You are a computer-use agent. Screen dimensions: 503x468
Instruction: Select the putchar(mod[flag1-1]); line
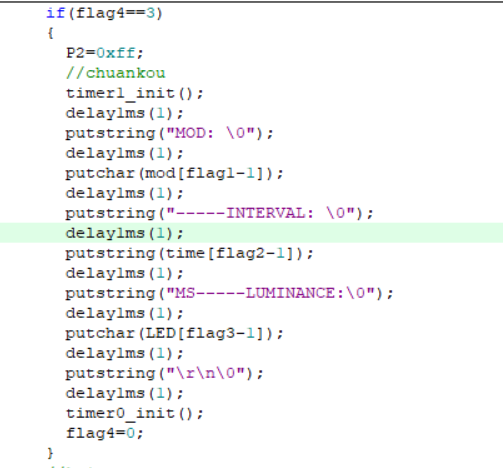[x=174, y=173]
